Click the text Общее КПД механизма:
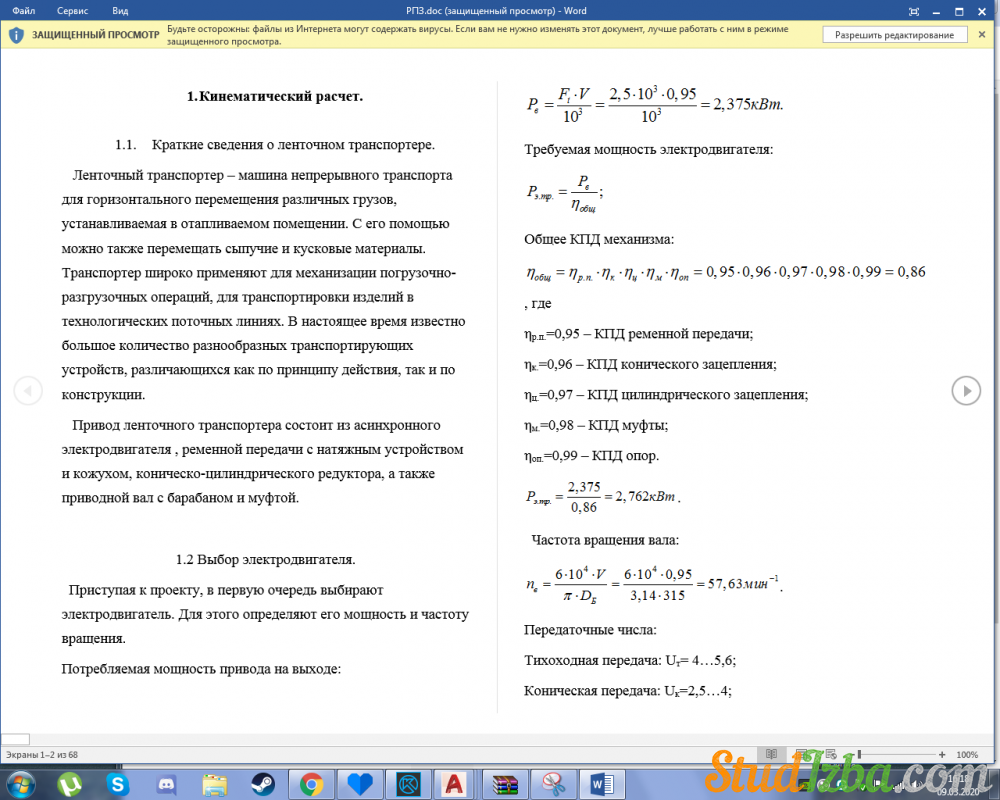The height and width of the screenshot is (800, 1000). coord(599,240)
